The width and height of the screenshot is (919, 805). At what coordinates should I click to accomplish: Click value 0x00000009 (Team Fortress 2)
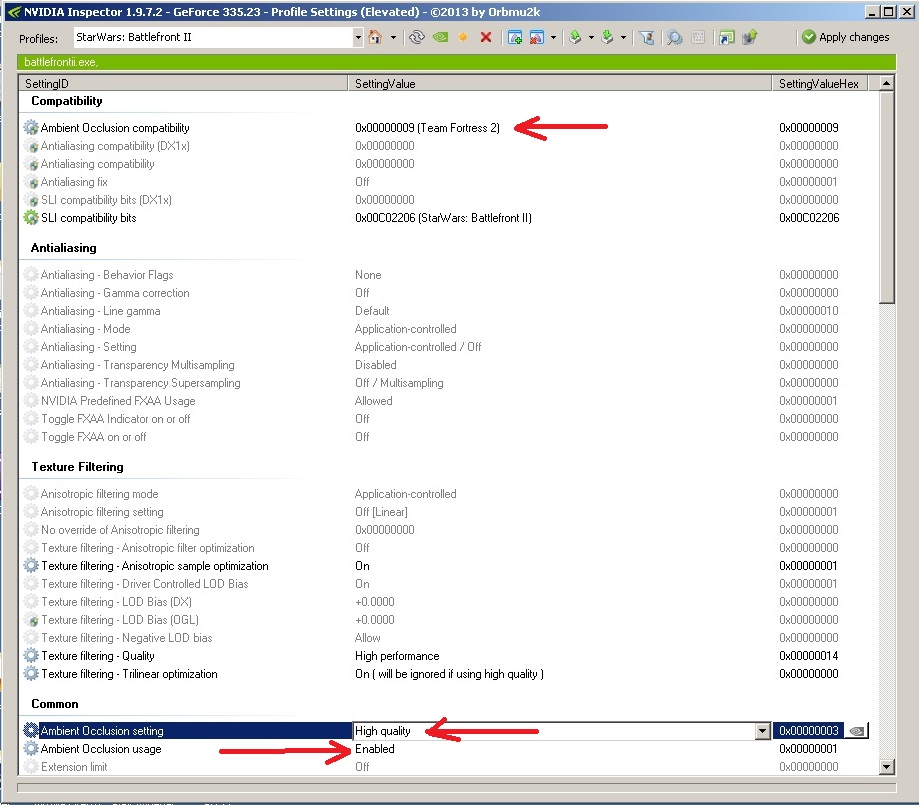[427, 128]
